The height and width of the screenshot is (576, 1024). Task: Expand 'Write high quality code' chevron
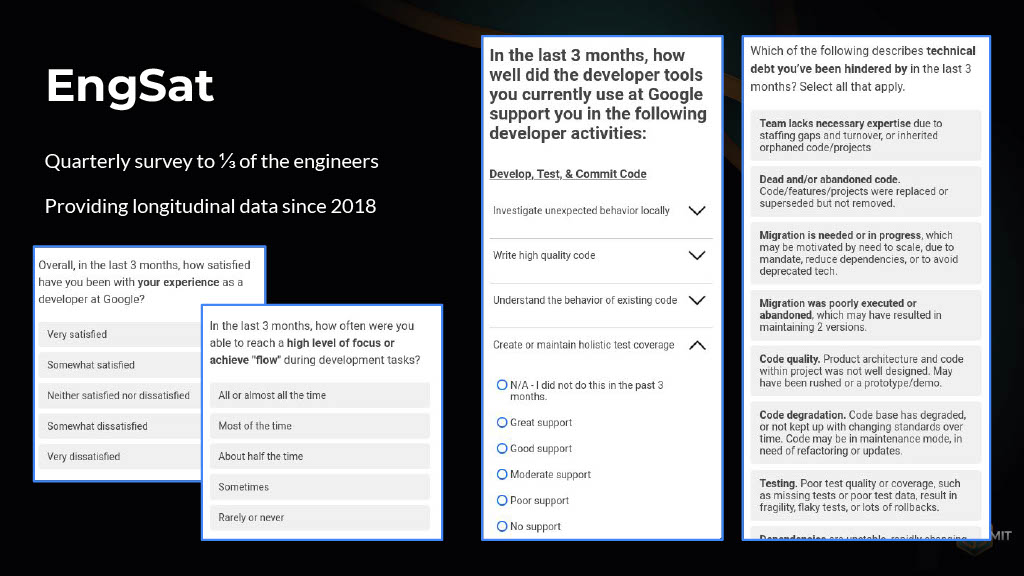[697, 255]
